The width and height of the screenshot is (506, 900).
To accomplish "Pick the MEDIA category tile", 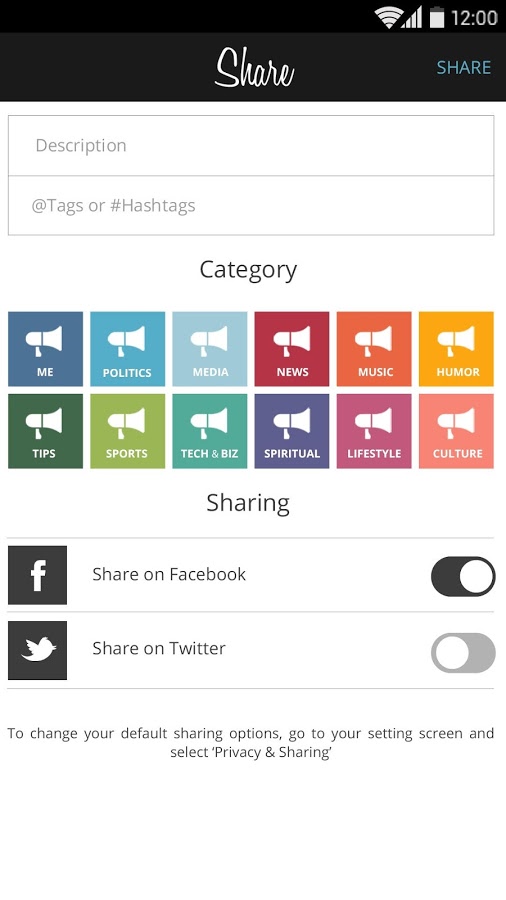I will 210,349.
